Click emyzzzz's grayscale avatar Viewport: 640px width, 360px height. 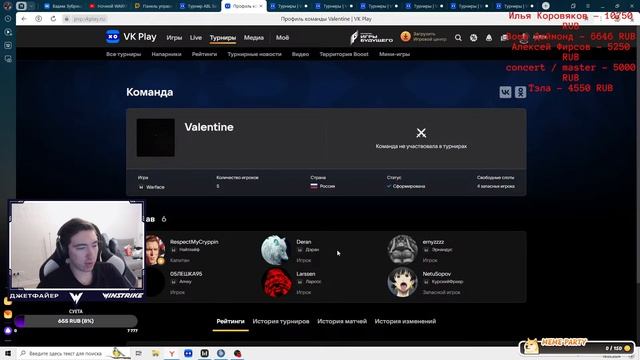(402, 250)
